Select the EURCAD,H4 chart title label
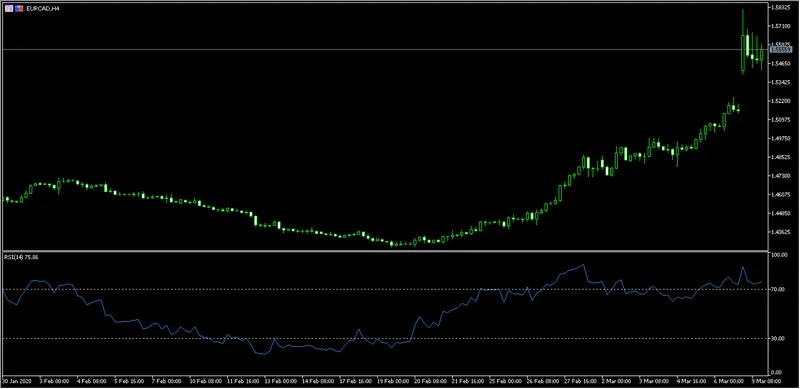Viewport: 800px width, 389px height. 36,9
